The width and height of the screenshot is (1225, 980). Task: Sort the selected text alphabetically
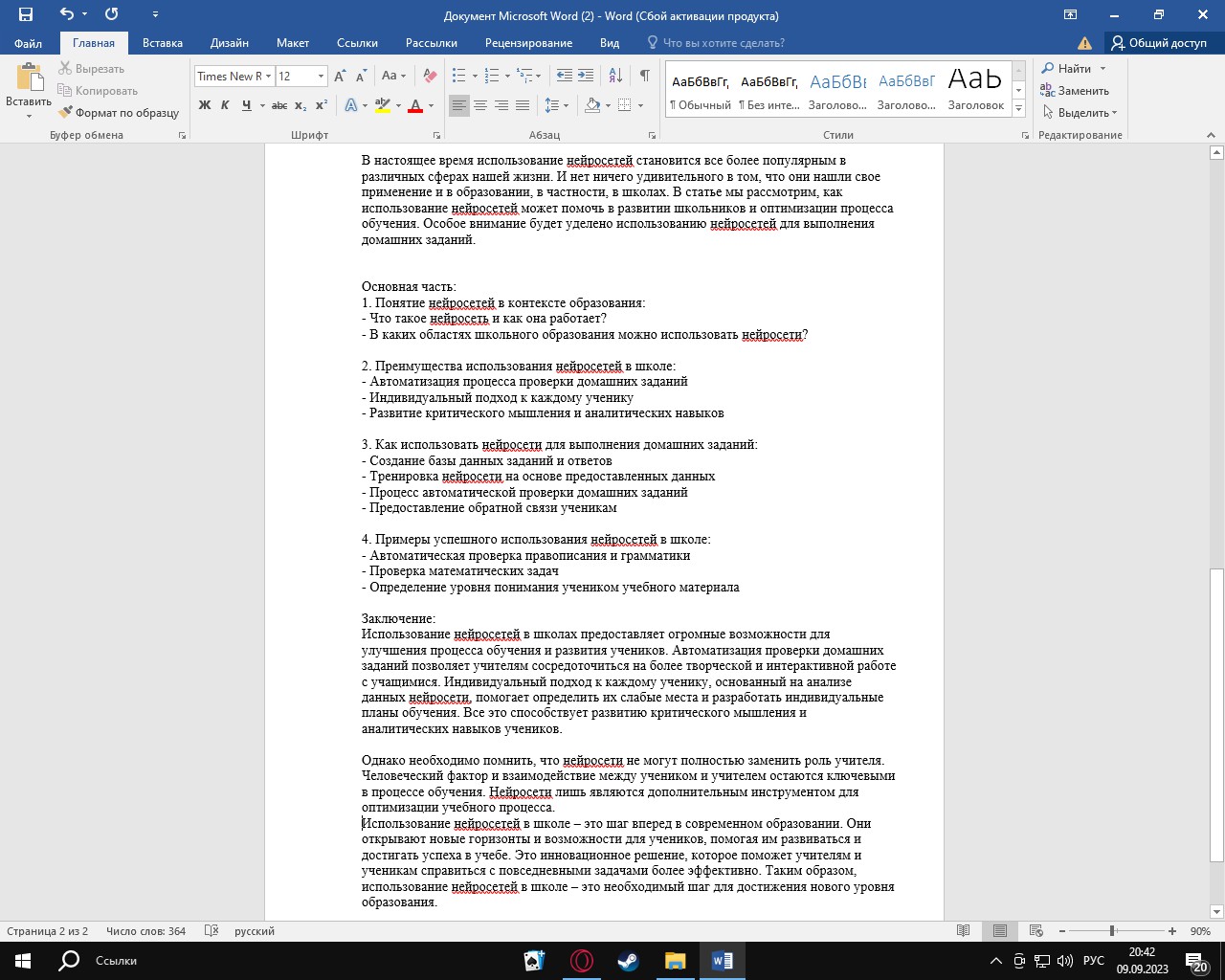click(x=616, y=77)
